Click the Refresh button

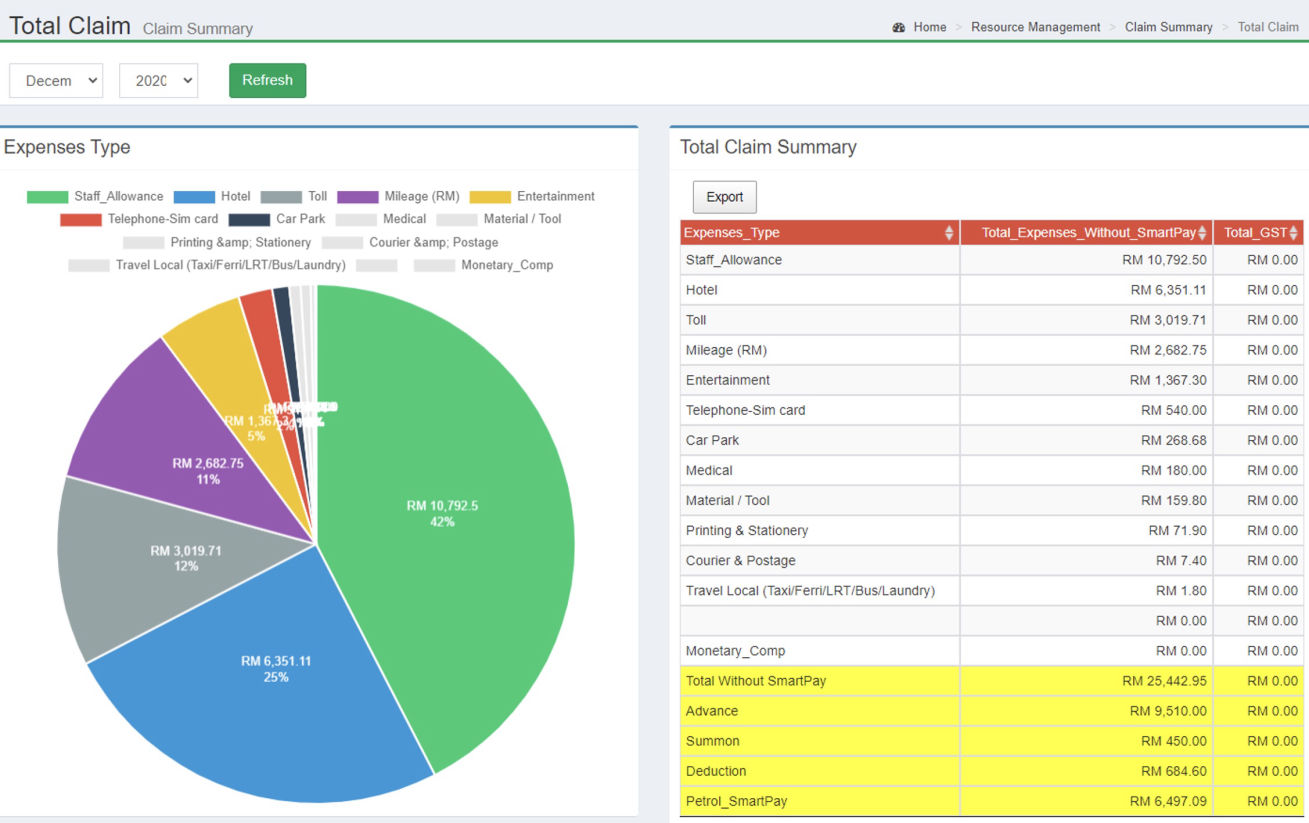(267, 81)
